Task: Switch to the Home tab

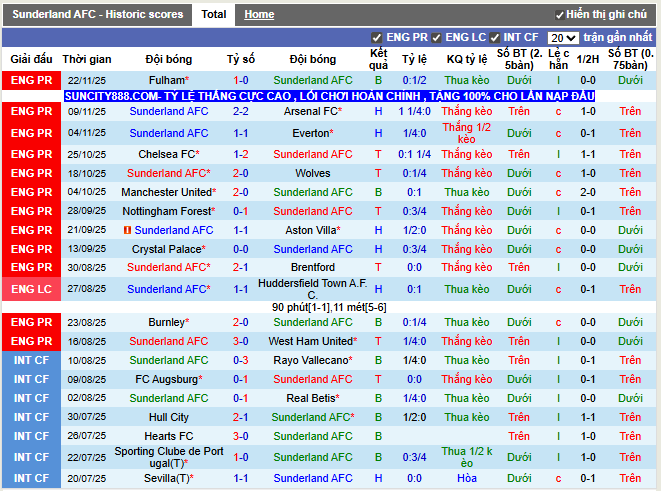Action: [259, 14]
